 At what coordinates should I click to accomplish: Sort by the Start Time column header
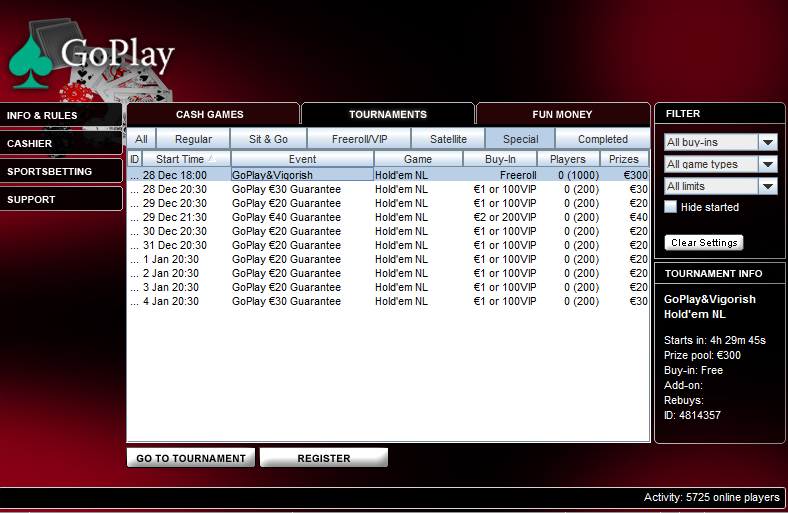click(186, 159)
